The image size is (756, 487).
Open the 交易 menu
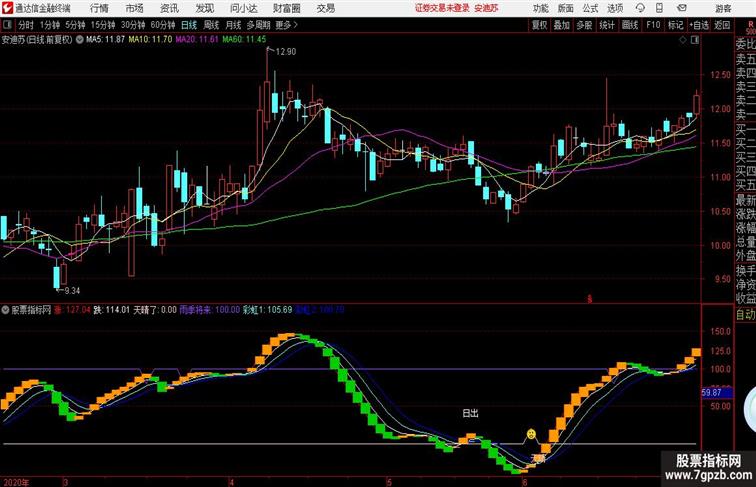(325, 8)
